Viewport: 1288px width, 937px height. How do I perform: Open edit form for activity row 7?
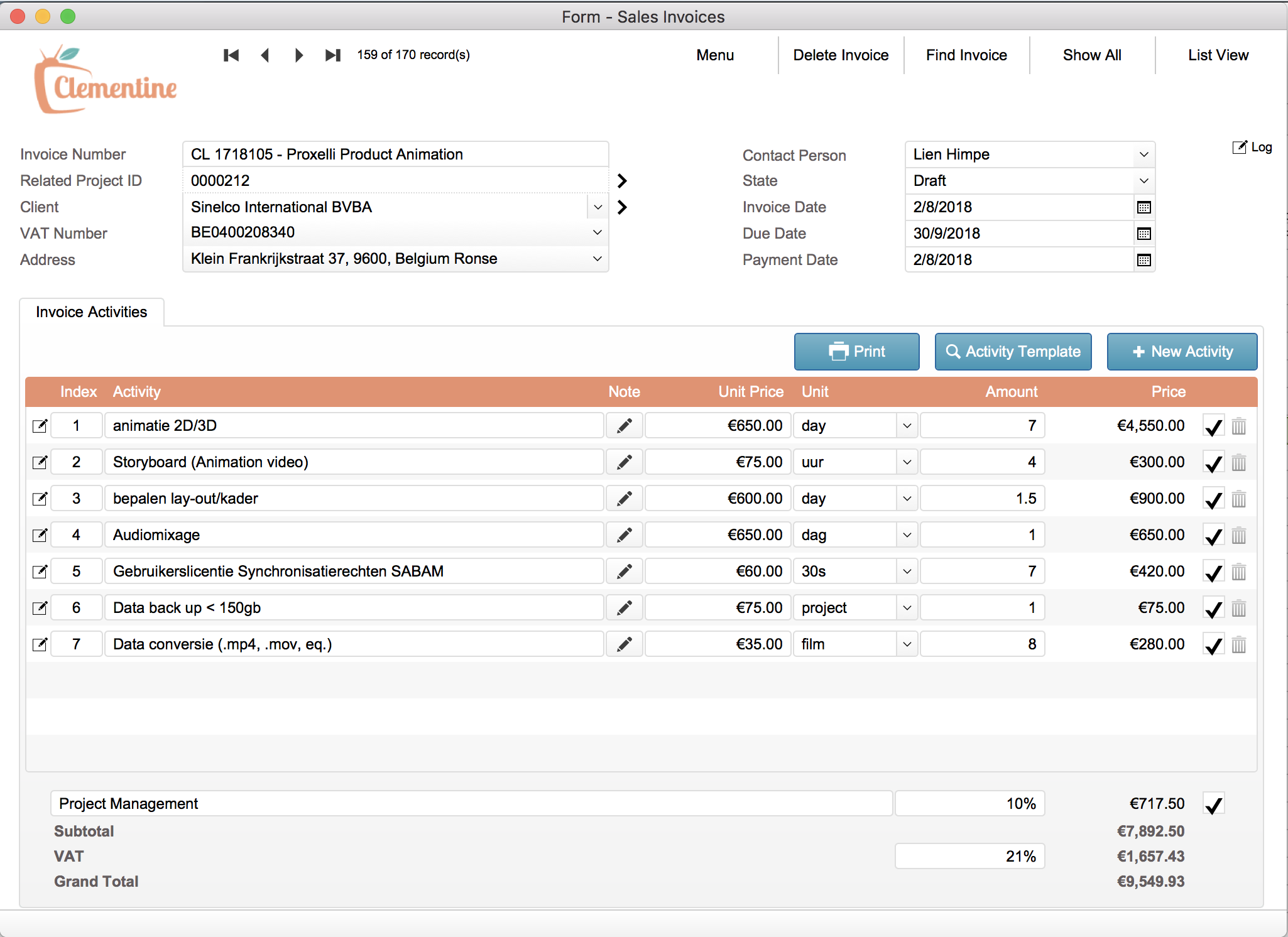(x=40, y=644)
